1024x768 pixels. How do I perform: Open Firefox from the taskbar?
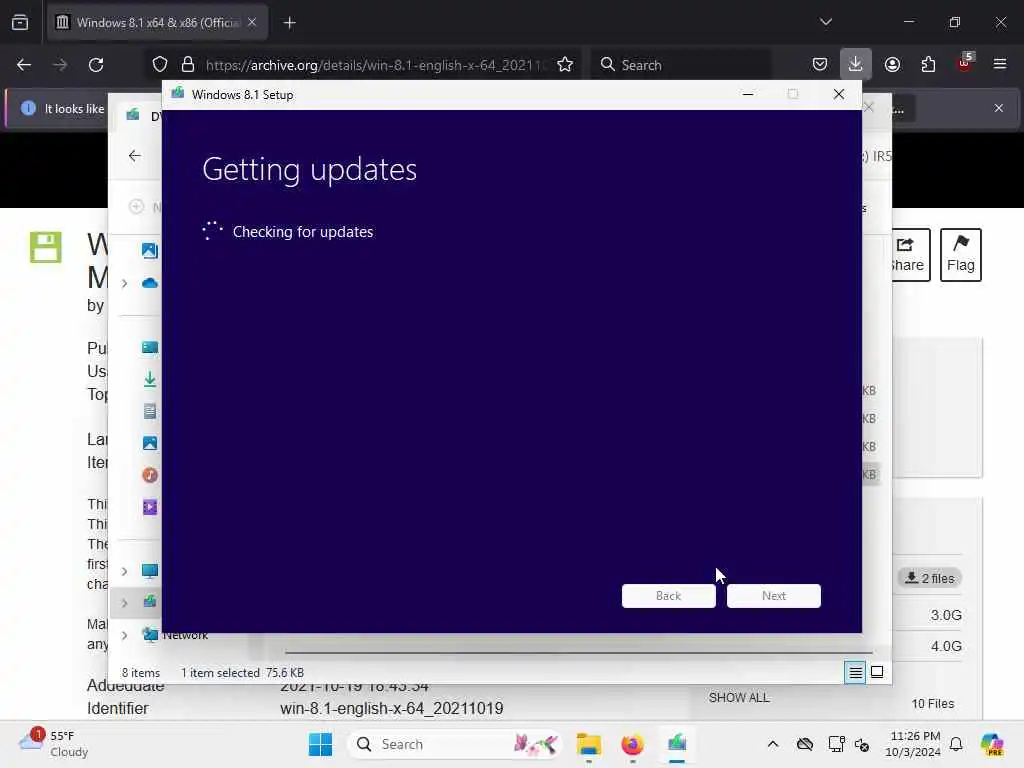coord(632,744)
